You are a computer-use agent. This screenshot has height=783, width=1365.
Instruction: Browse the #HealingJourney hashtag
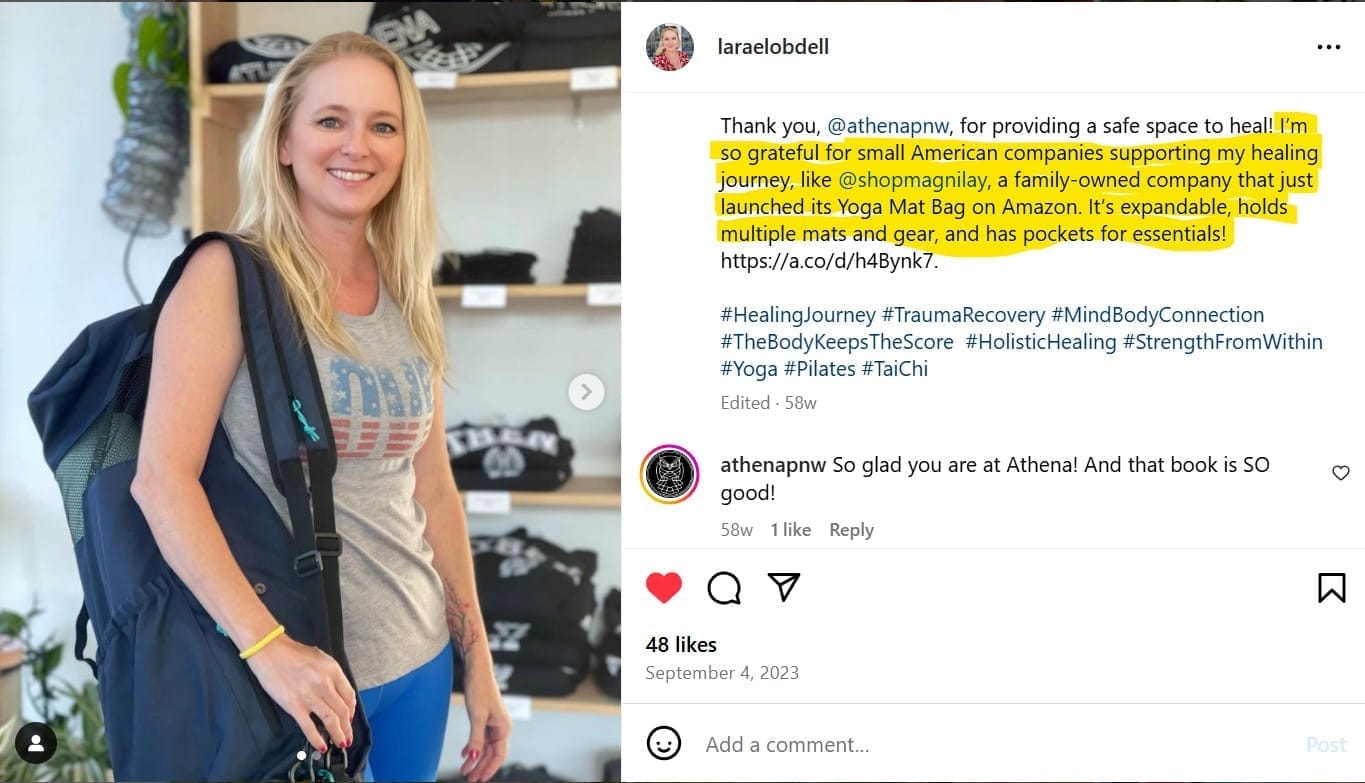point(798,315)
